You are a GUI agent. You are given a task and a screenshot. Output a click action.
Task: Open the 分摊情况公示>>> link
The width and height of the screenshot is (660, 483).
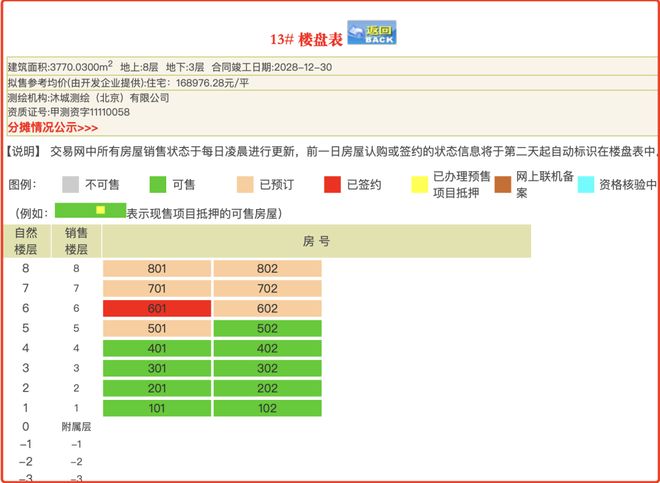point(52,128)
